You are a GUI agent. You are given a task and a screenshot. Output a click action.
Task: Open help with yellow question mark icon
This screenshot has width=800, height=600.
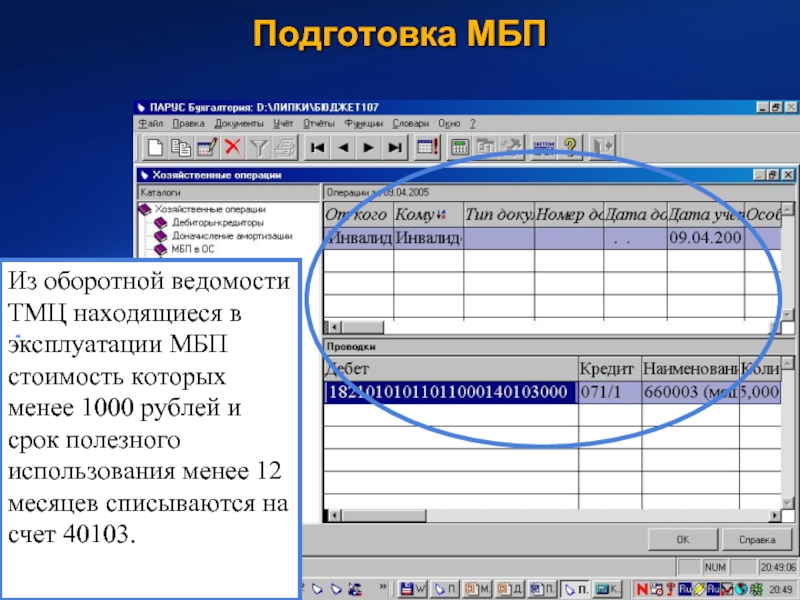570,147
